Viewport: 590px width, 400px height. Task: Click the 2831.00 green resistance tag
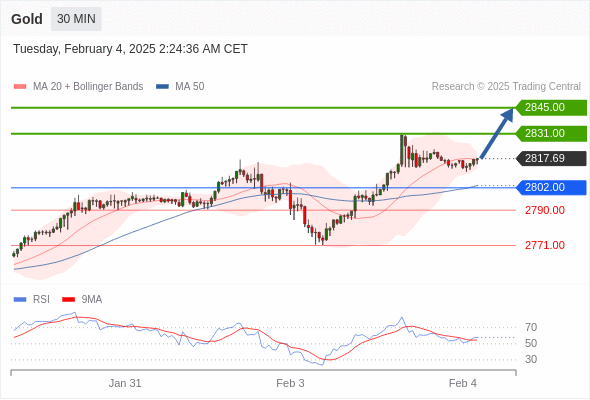(x=551, y=133)
